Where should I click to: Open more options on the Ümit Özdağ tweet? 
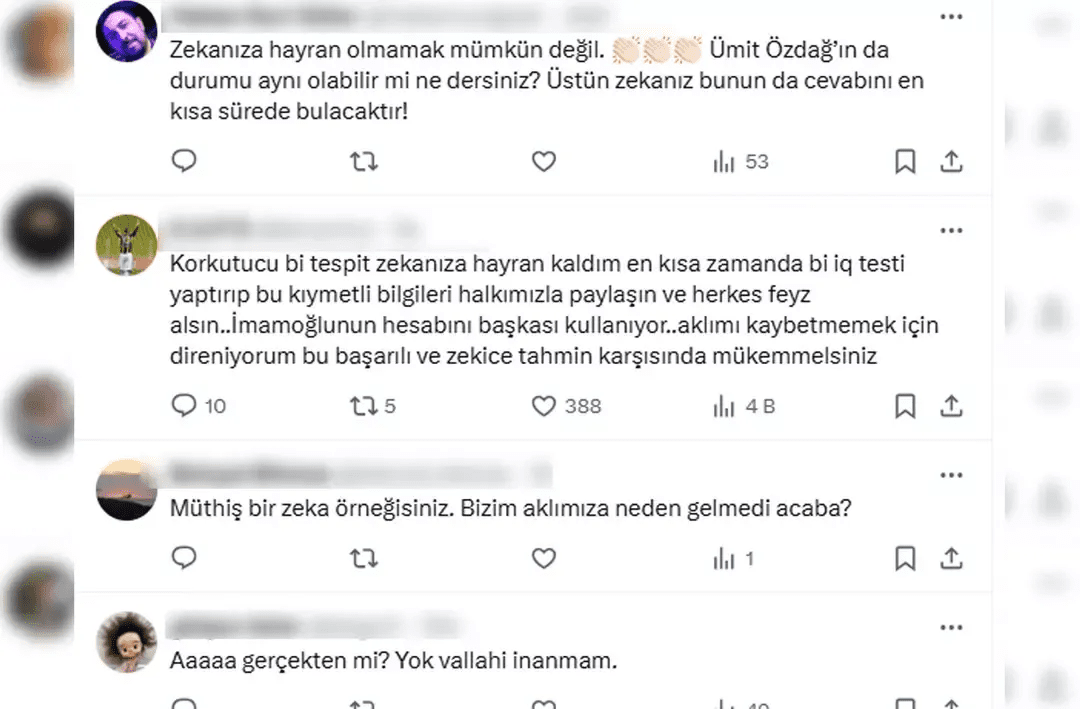click(951, 17)
